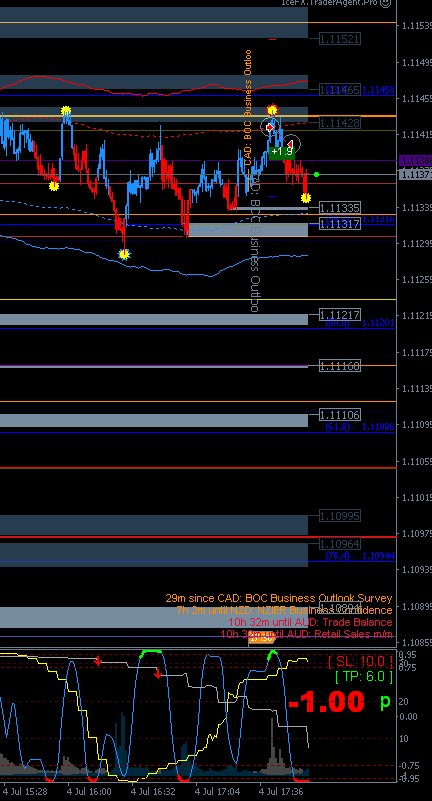Click the 1.10855 price scale value
Viewport: 432px width, 801px height.
417,643
